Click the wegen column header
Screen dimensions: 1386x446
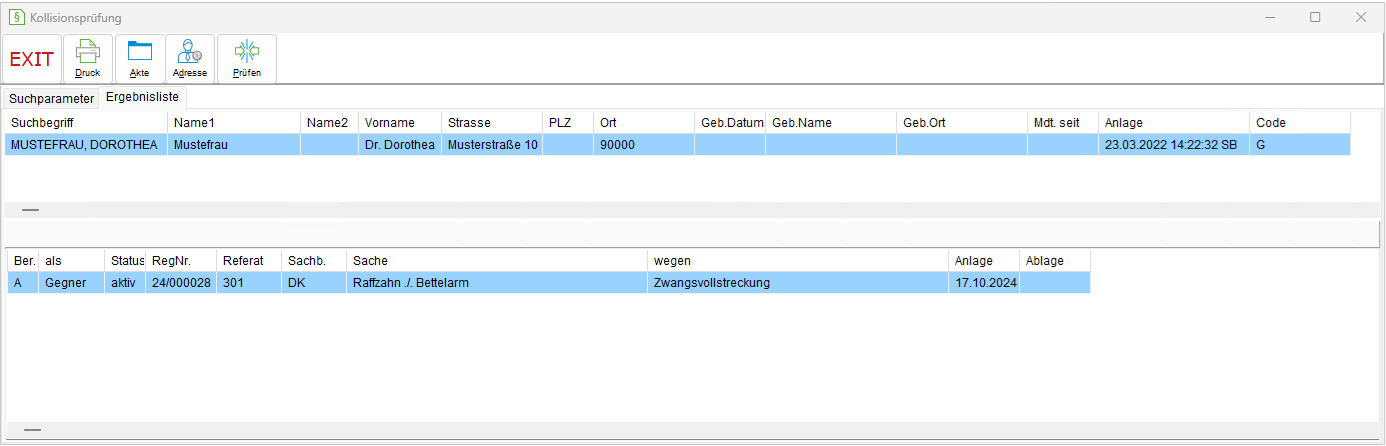[x=798, y=261]
